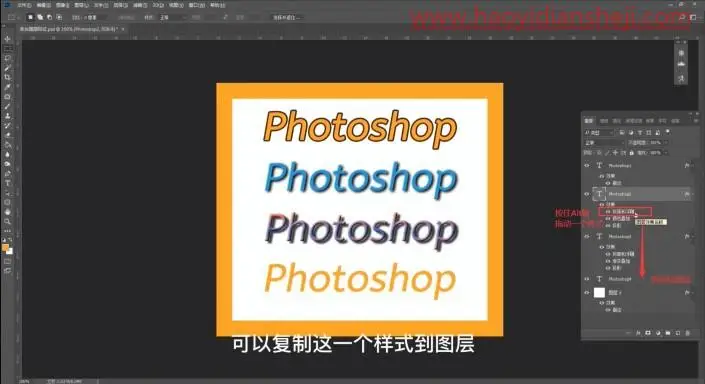This screenshot has width=705, height=384.
Task: Select the Eraser tool
Action: point(8,135)
